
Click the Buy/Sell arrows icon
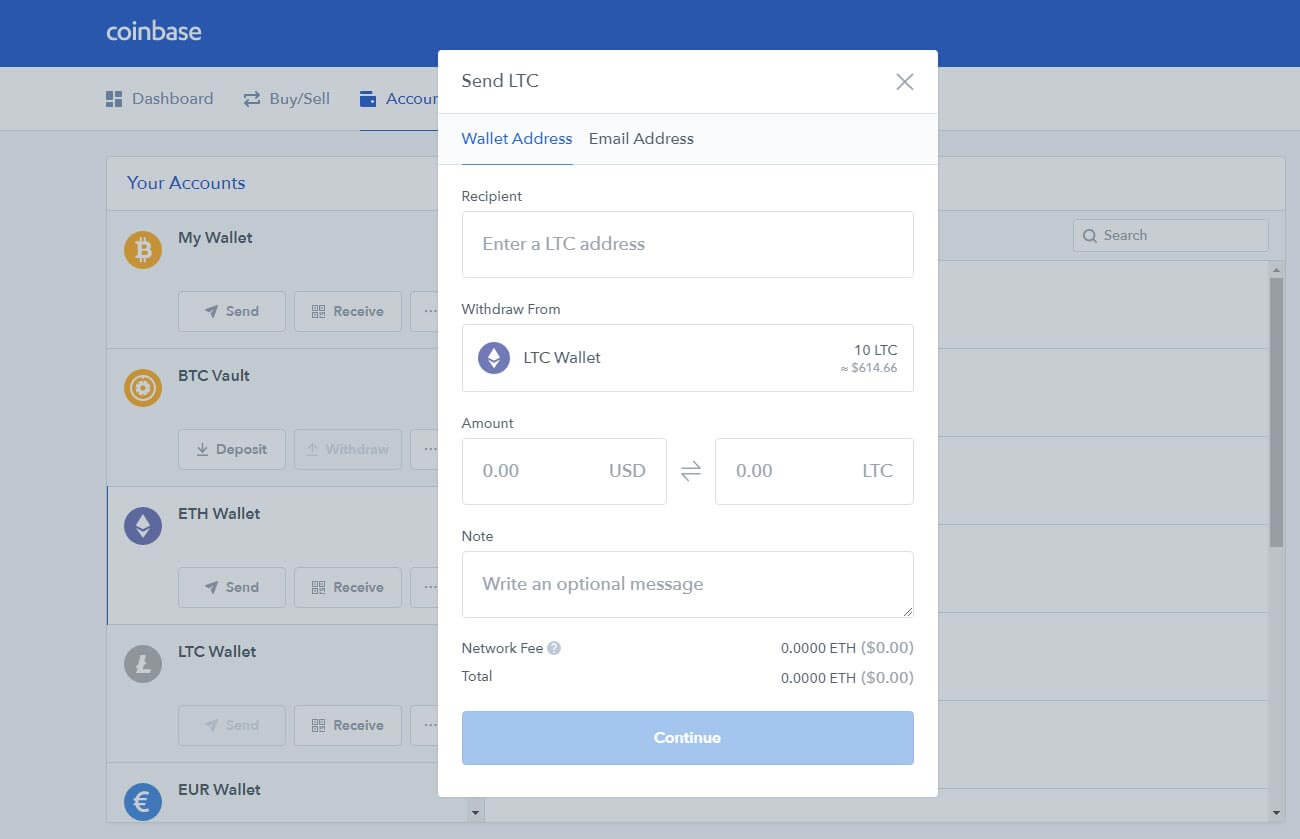(252, 99)
